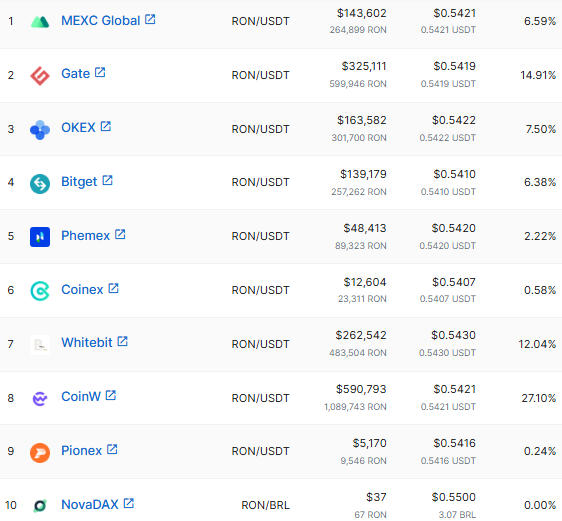Open the Gate exchange link
Screen dimensions: 562x521
[76, 74]
